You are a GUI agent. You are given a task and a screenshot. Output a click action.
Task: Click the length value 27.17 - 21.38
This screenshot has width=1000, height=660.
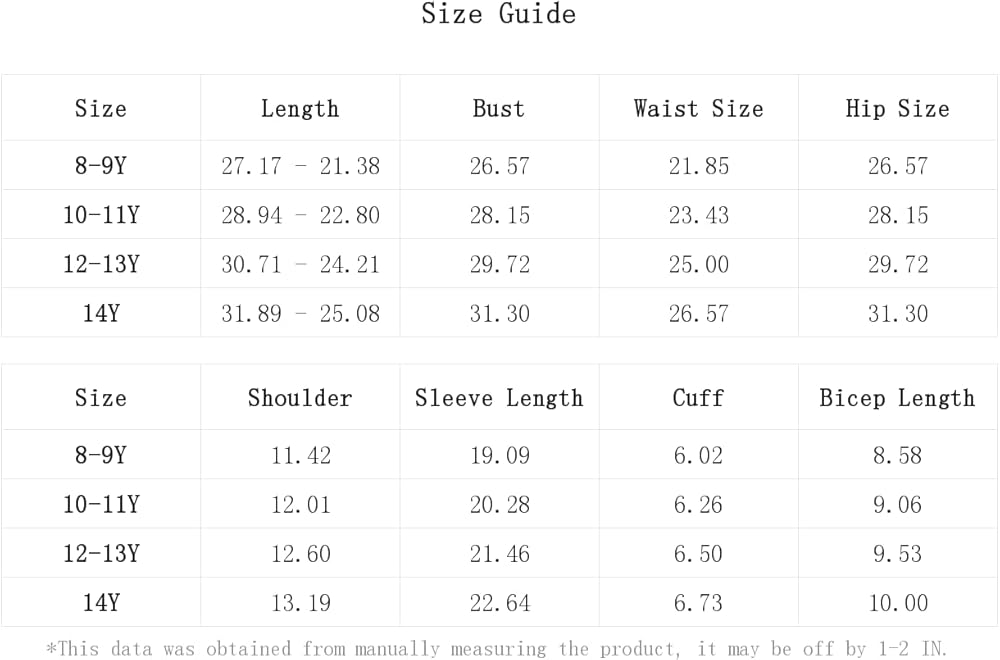tap(300, 166)
